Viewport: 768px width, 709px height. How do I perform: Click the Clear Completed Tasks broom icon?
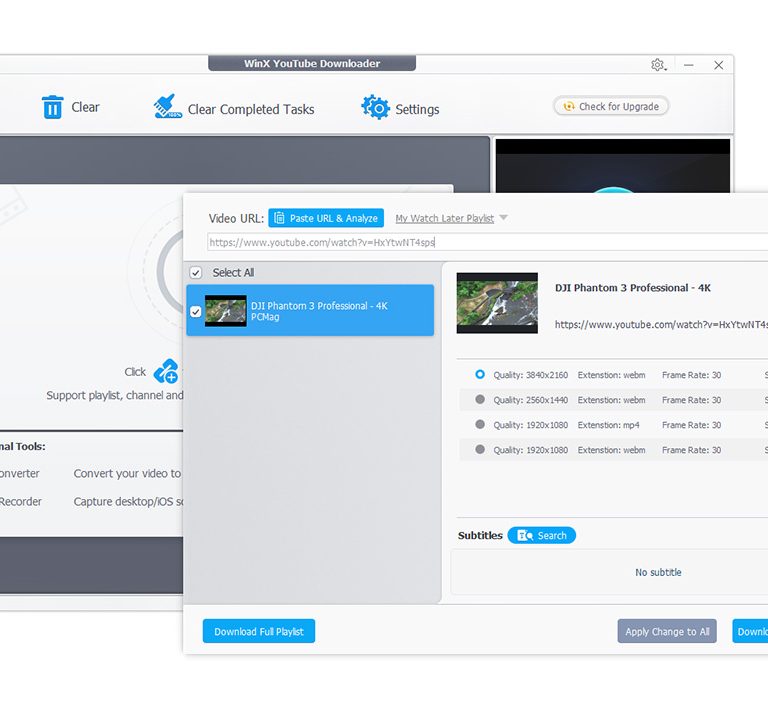point(167,107)
